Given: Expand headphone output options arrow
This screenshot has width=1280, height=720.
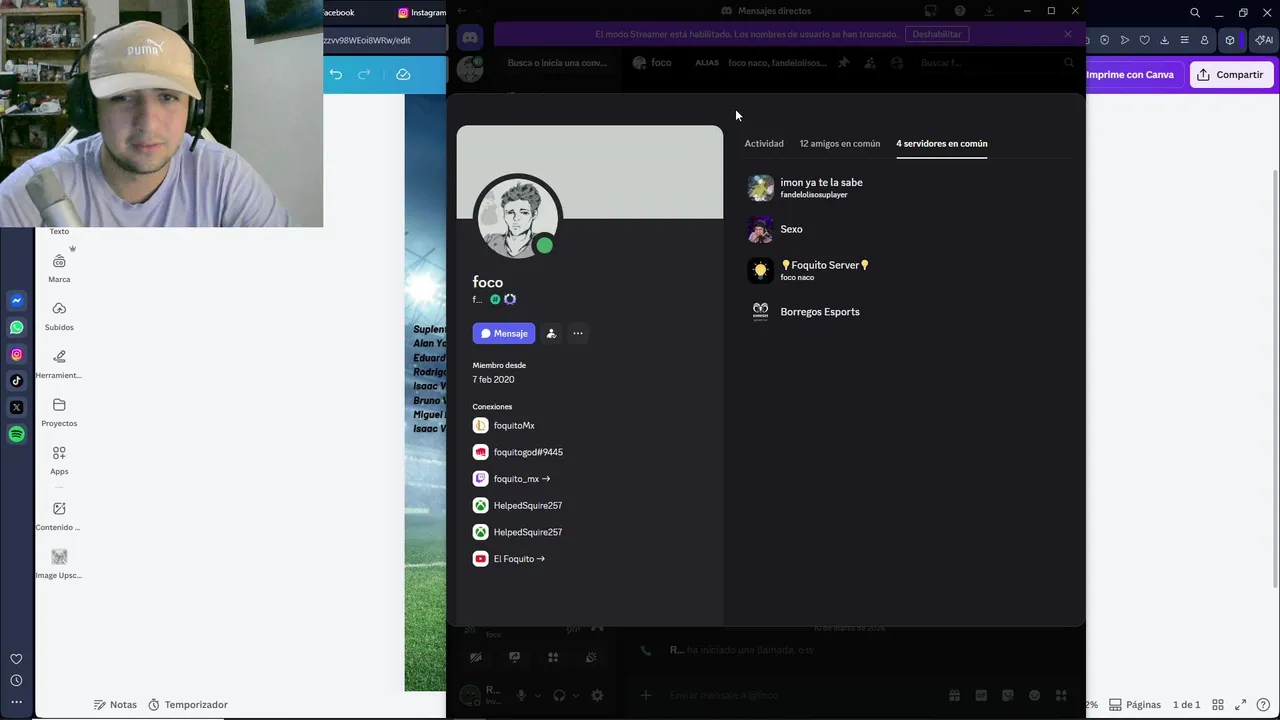Looking at the screenshot, I should click(576, 695).
